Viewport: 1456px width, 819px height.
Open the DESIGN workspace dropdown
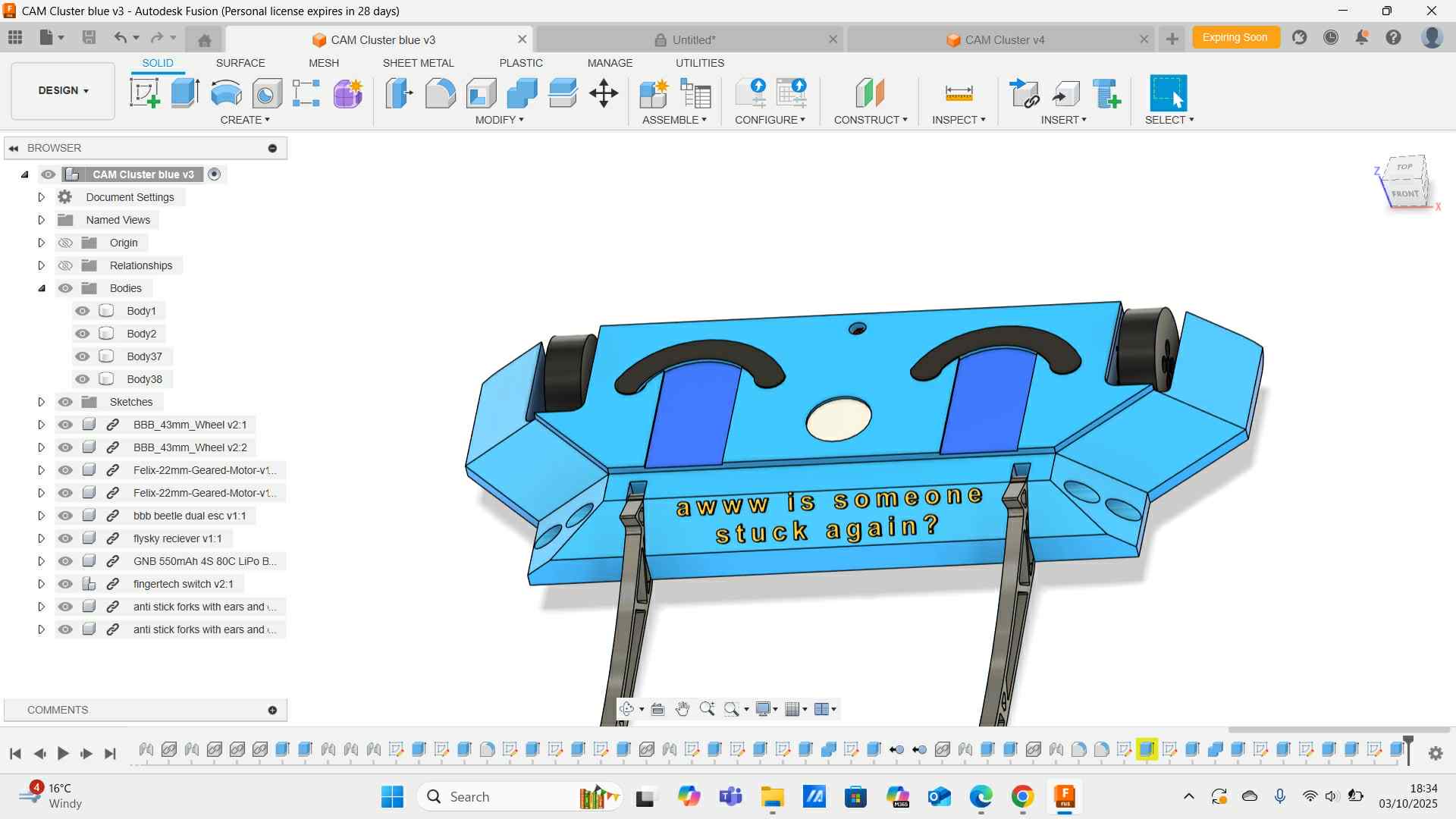[x=63, y=90]
